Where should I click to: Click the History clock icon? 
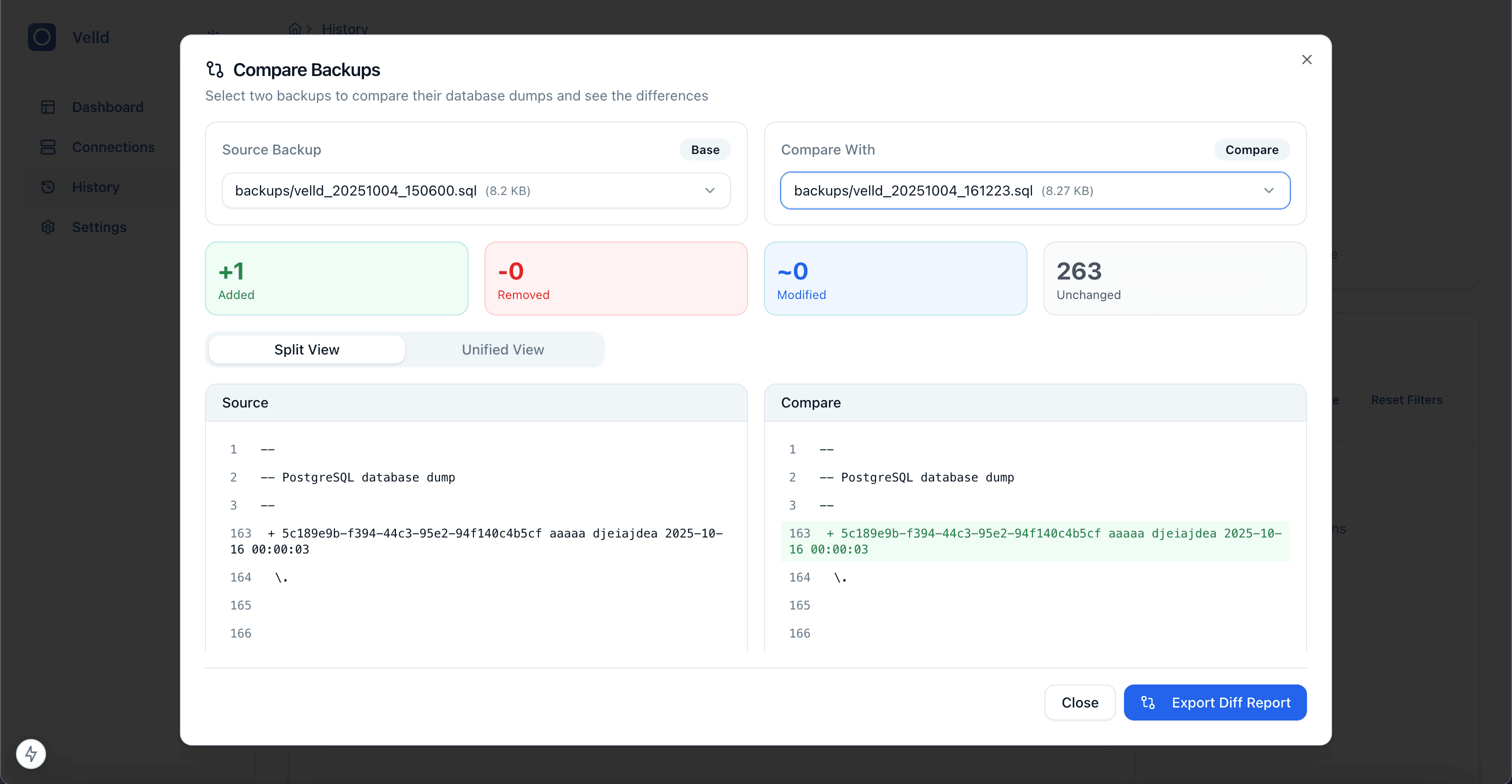coord(48,186)
